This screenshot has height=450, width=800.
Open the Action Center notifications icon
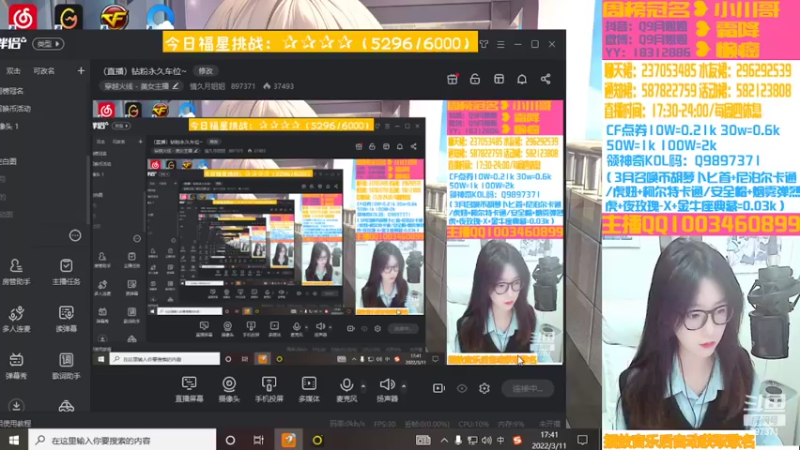click(x=582, y=440)
